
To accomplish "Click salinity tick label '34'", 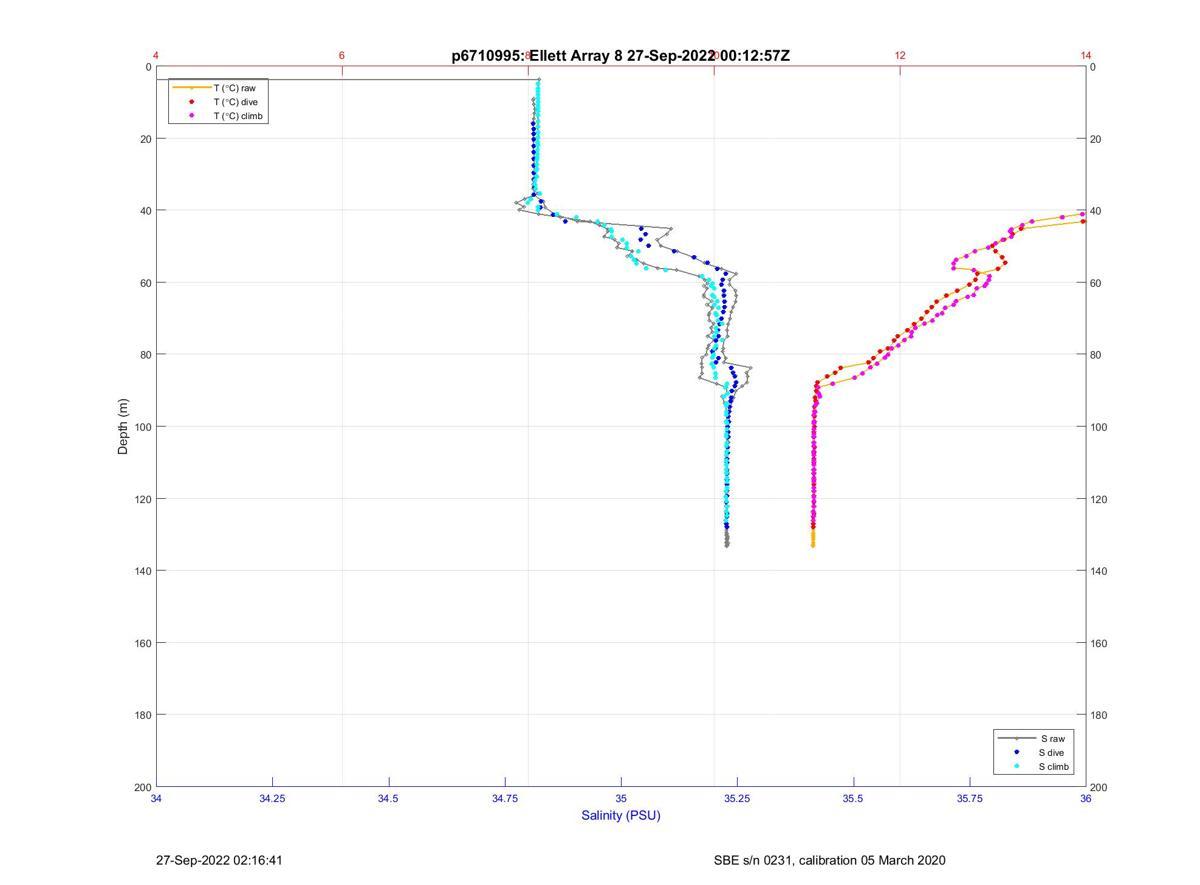I will 156,798.
